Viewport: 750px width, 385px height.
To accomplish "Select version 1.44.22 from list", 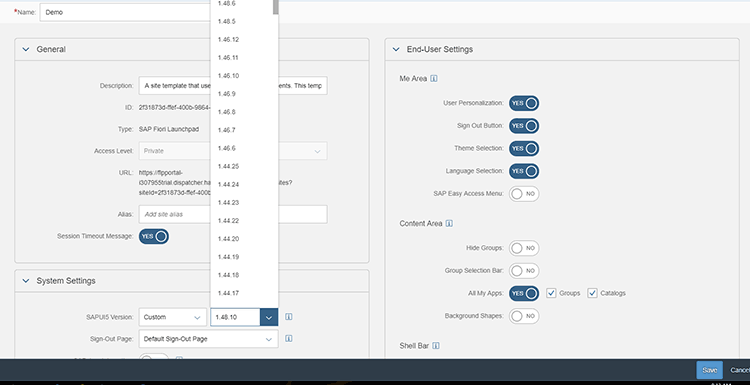I will 244,221.
